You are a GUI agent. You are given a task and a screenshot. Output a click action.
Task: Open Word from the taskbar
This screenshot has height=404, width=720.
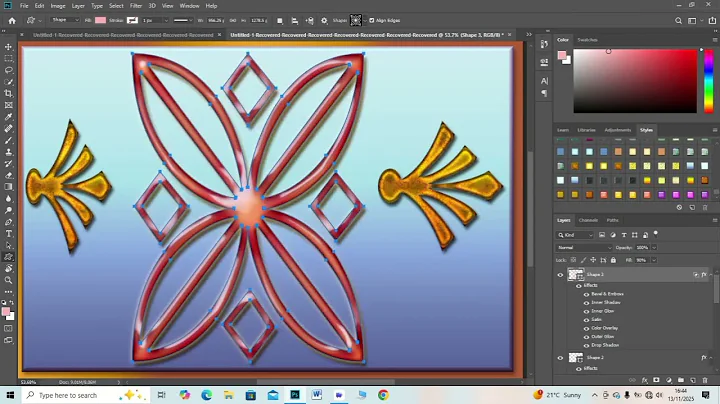tap(317, 395)
